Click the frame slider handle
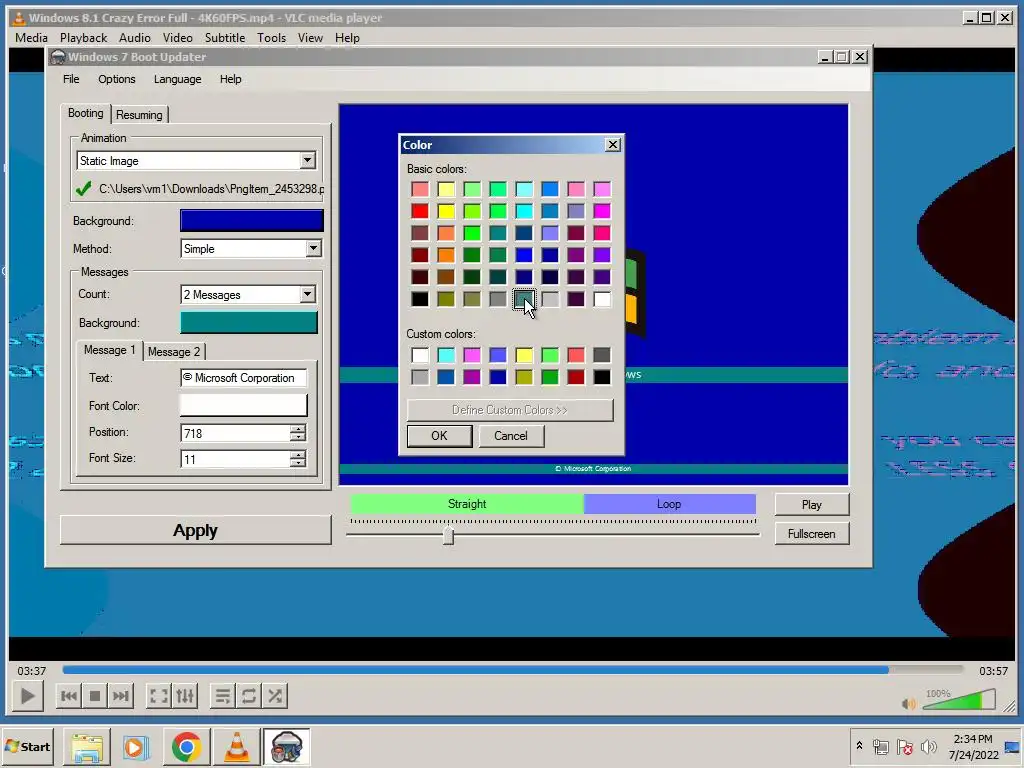1024x768 pixels. (448, 536)
